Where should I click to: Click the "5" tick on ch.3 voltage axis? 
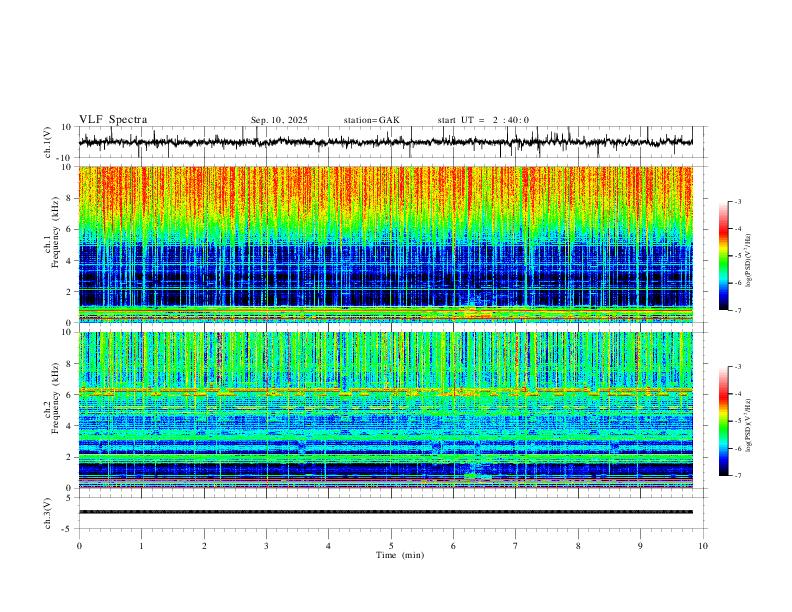coord(69,498)
